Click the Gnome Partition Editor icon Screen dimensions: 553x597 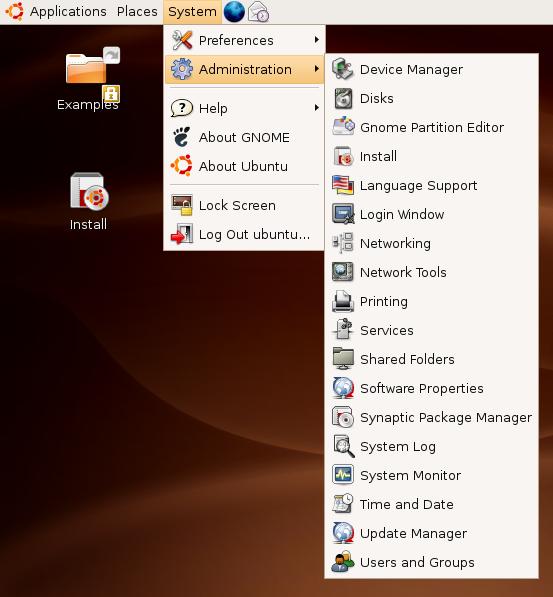pyautogui.click(x=343, y=127)
